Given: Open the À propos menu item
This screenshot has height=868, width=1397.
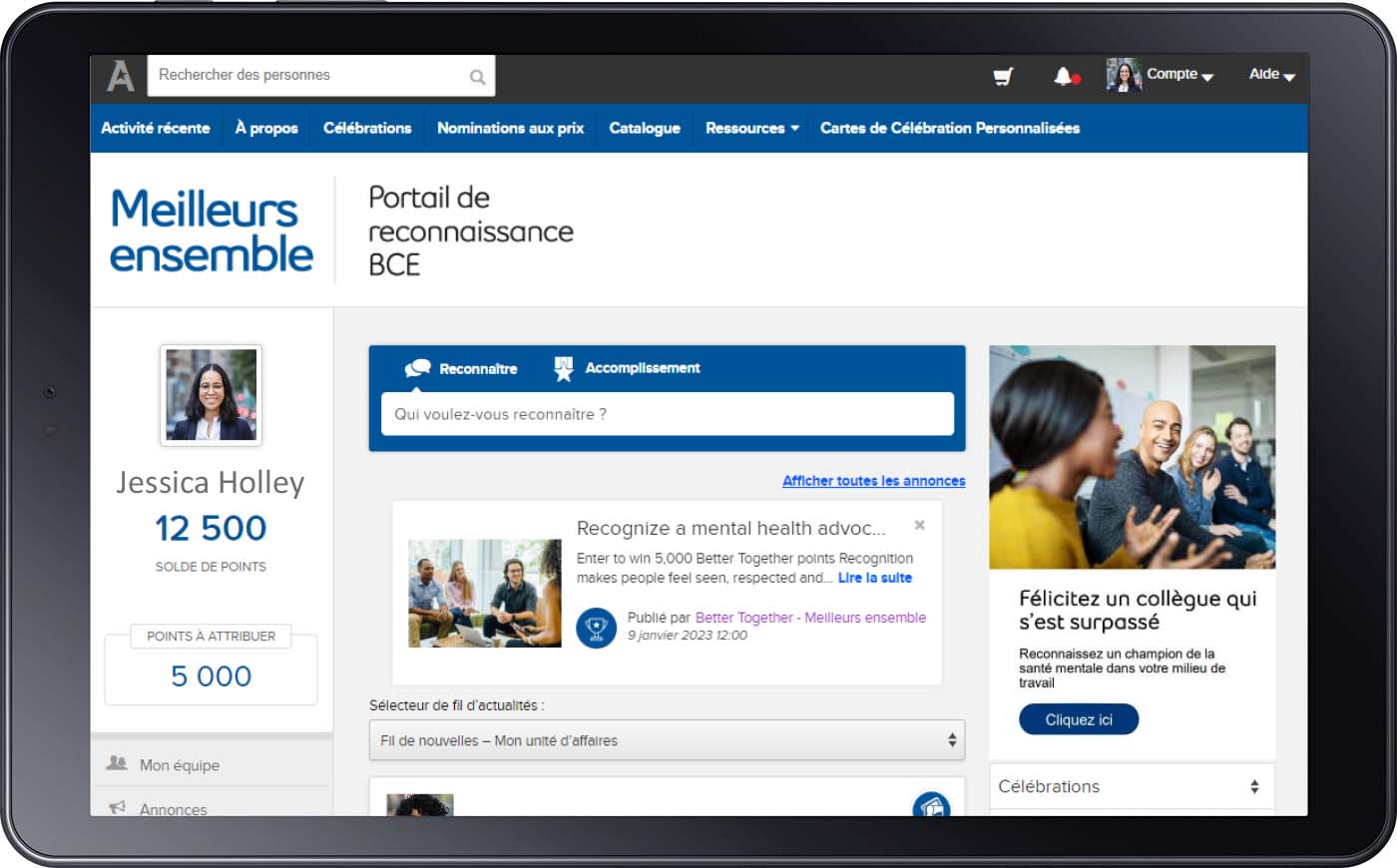Looking at the screenshot, I should [266, 128].
